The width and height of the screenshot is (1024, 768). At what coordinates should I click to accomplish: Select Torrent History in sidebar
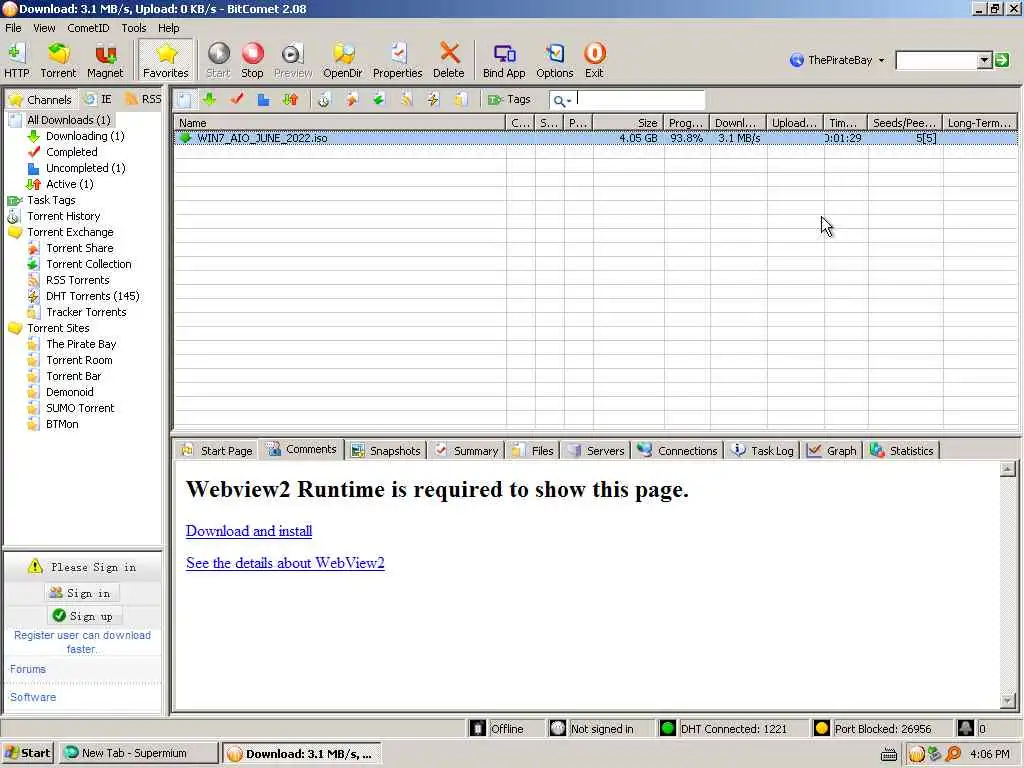click(x=63, y=216)
